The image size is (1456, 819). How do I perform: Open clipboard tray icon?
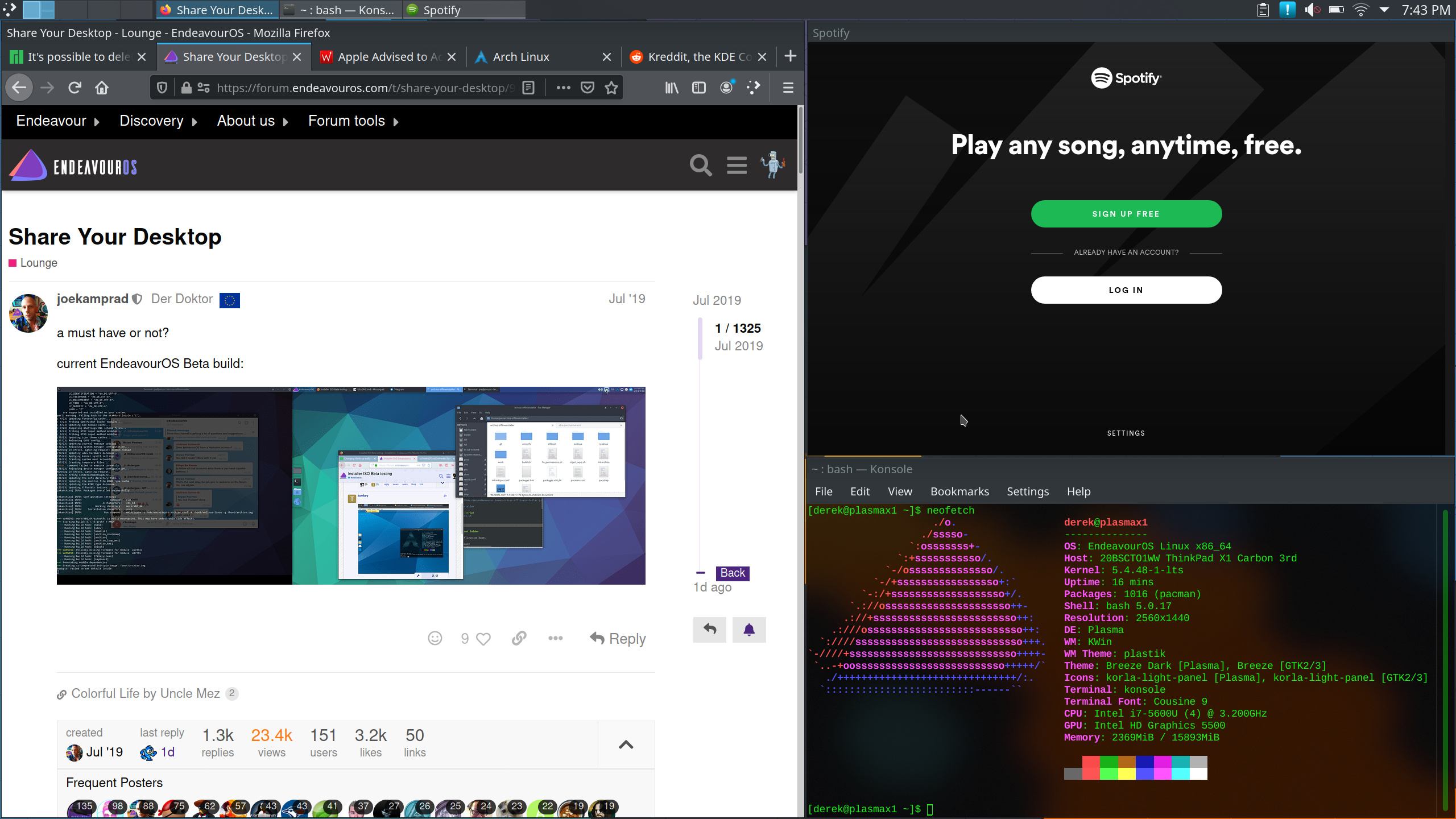1263,10
